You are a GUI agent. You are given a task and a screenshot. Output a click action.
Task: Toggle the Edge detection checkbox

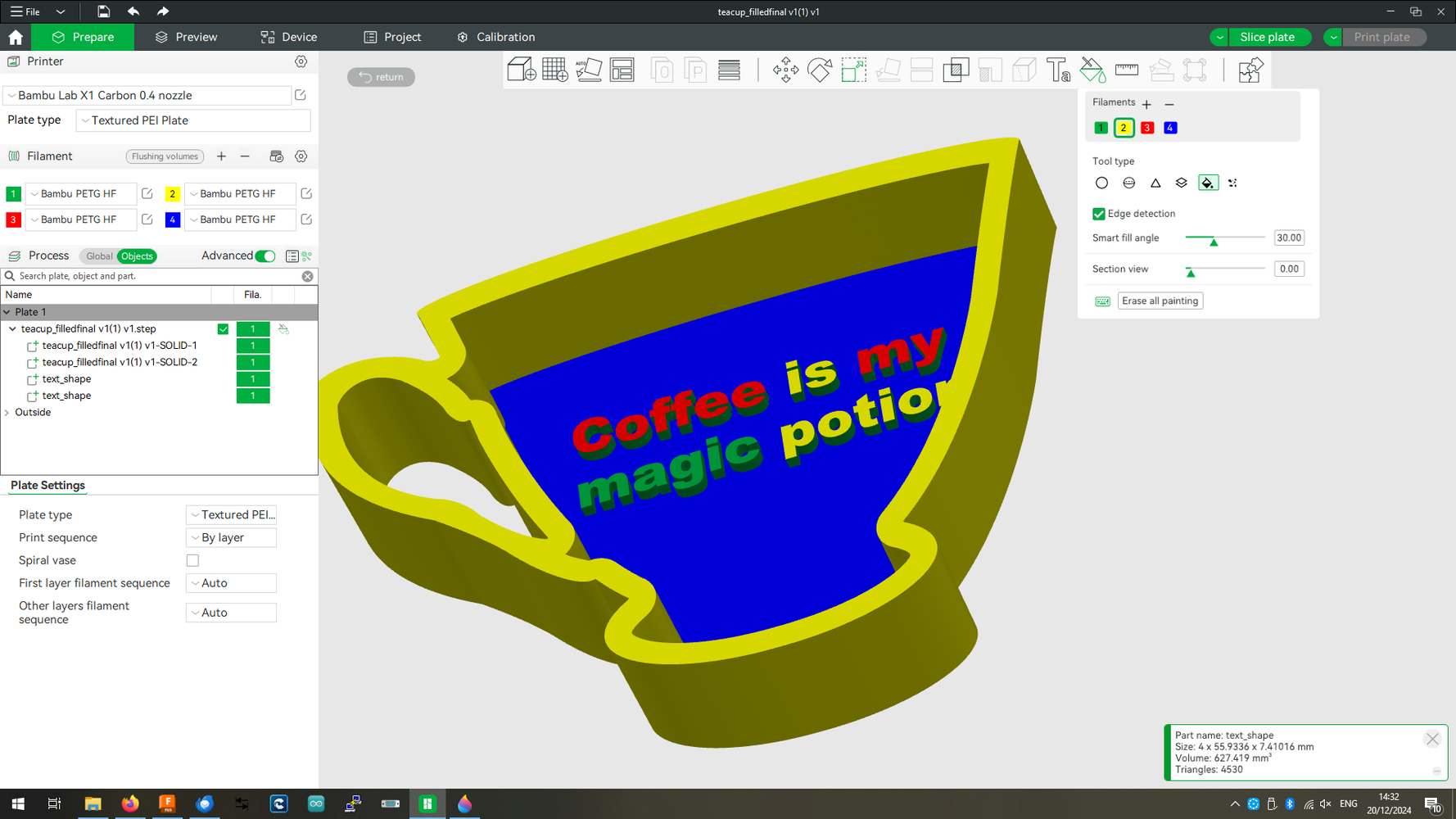point(1099,214)
